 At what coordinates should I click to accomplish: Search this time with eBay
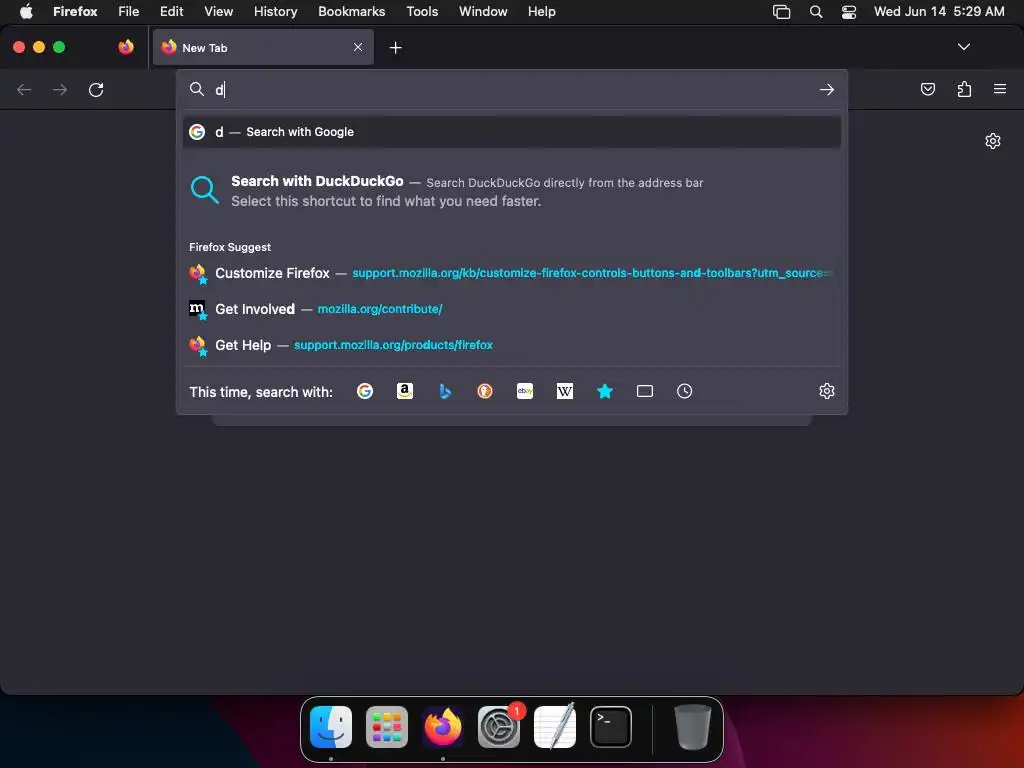525,391
